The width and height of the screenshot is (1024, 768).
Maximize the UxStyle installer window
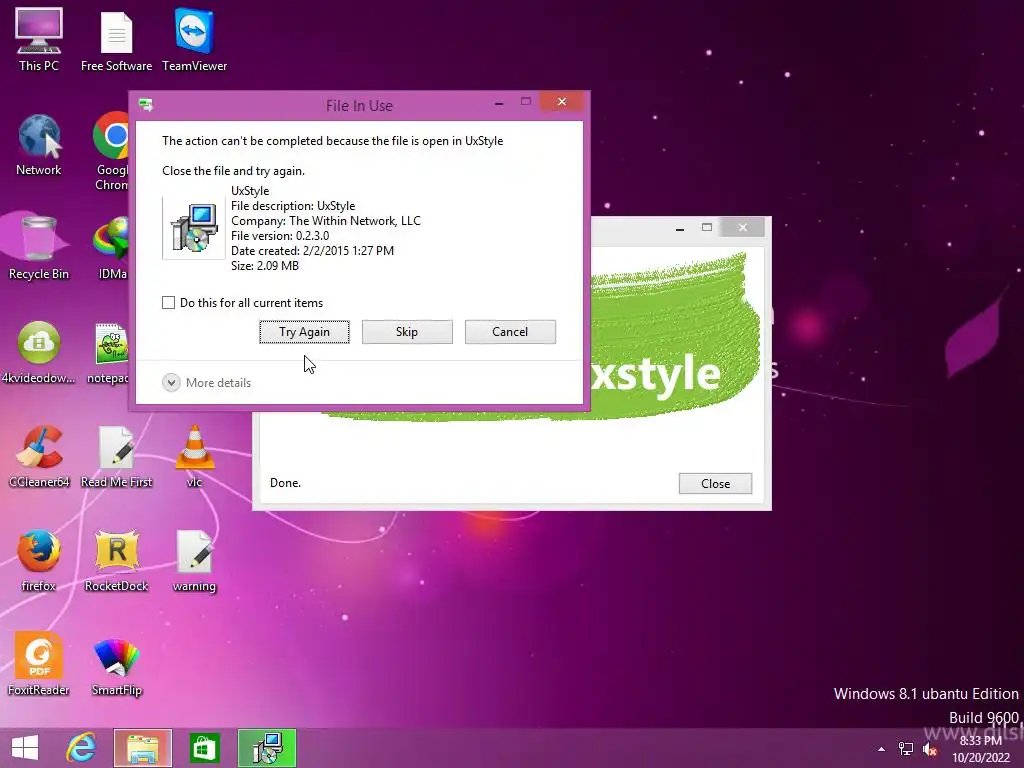click(x=707, y=227)
